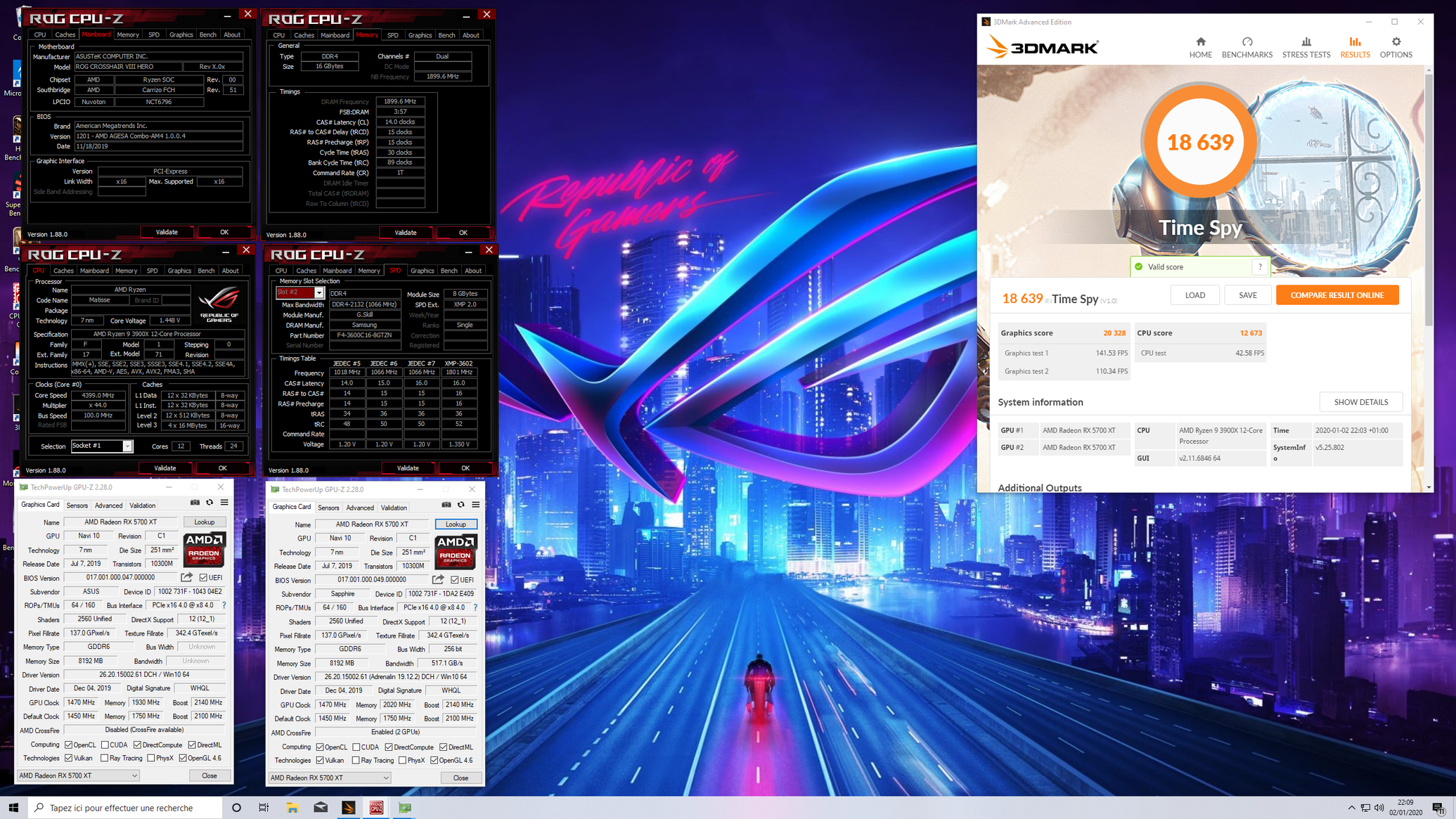Viewport: 1456px width, 819px height.
Task: Switch to Advanced tab in Sapphire GPU-Z window
Action: pyautogui.click(x=359, y=508)
